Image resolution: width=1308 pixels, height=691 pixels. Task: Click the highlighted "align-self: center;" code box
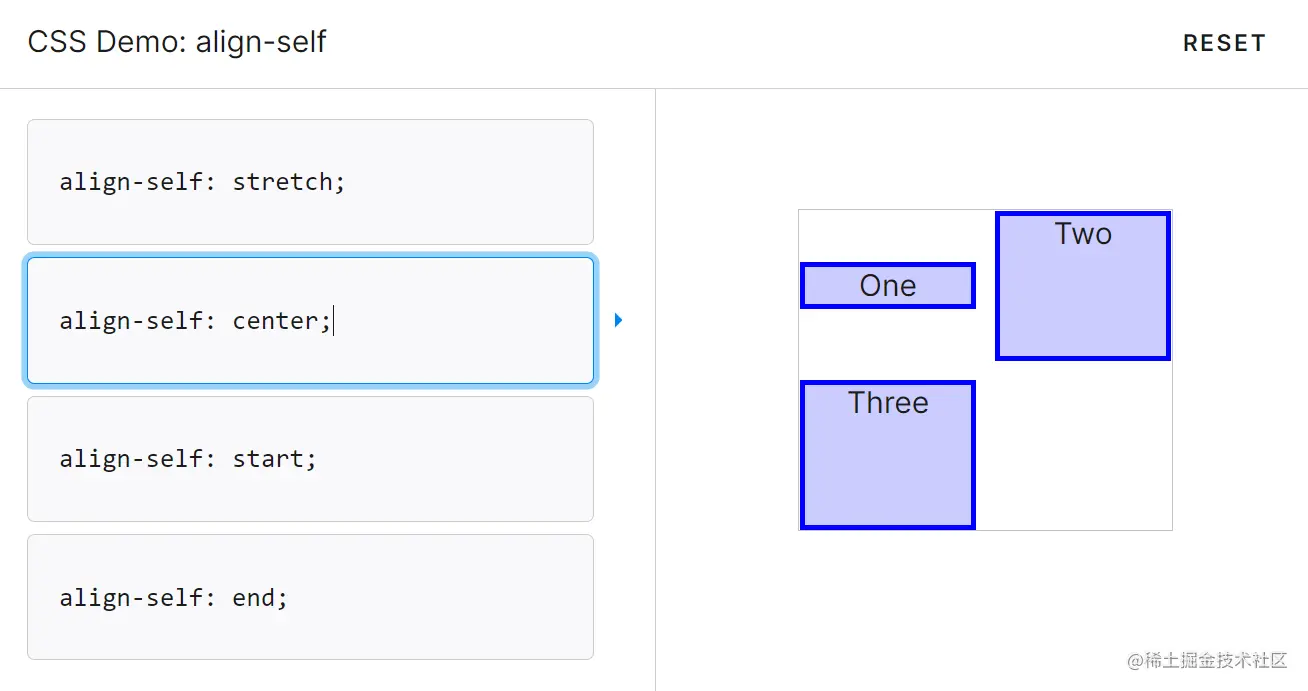pos(310,320)
